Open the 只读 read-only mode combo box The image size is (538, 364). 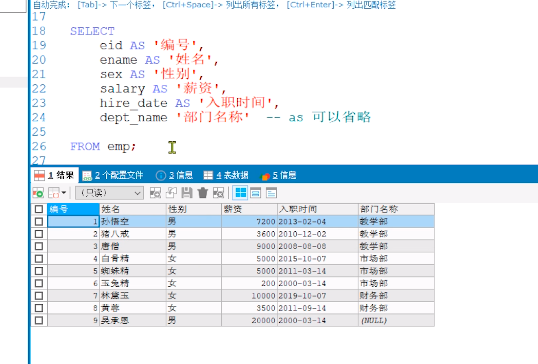pos(109,193)
